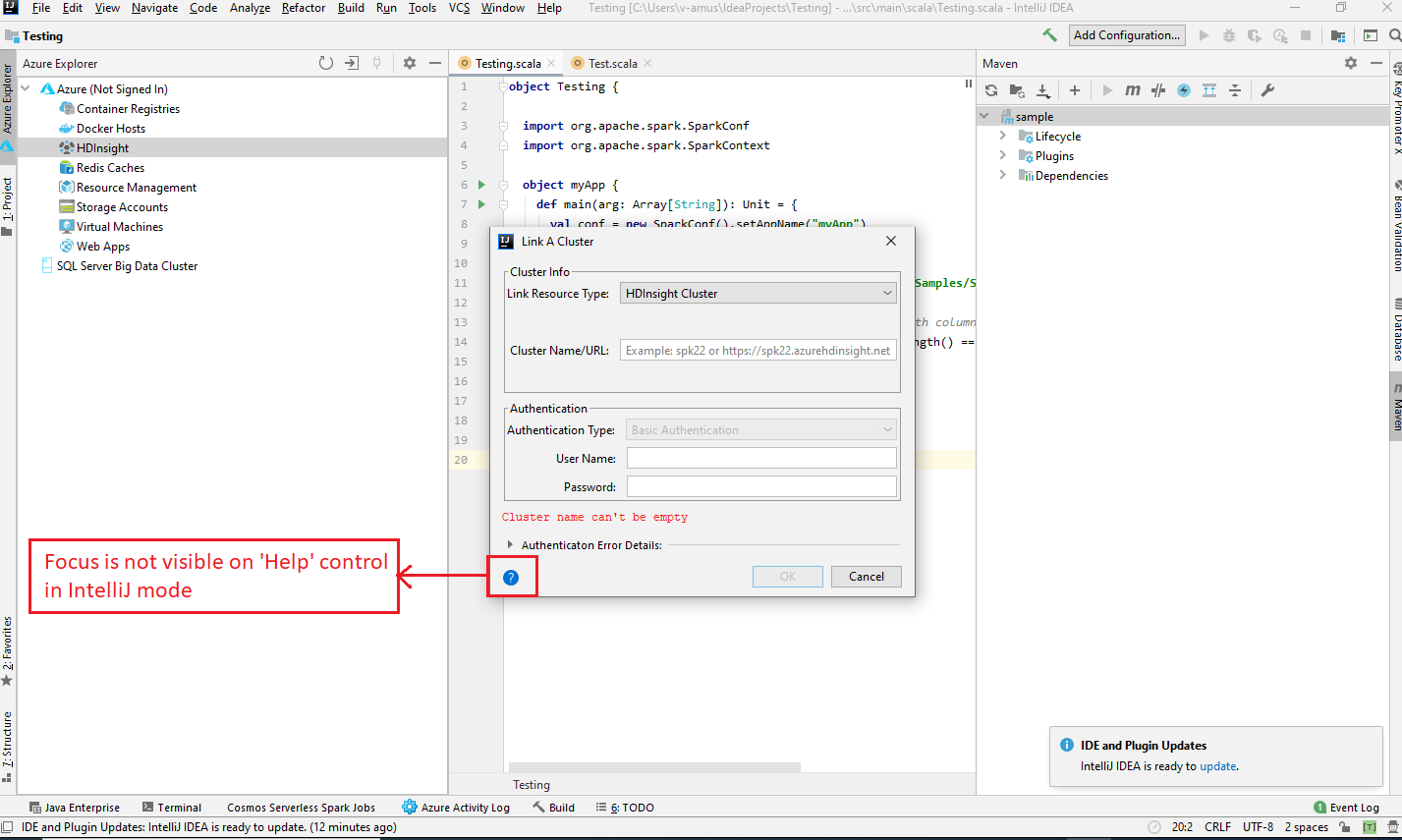Screen dimensions: 1402x840
Task: Open the Azure Activity Log tool window
Action: (x=456, y=807)
